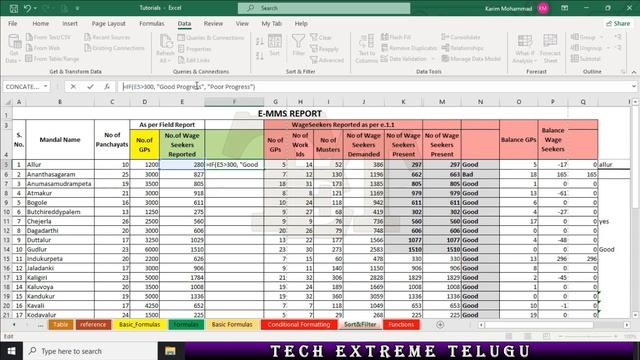This screenshot has height=360, width=640.
Task: Open File Explorer from the taskbar
Action: point(170,351)
